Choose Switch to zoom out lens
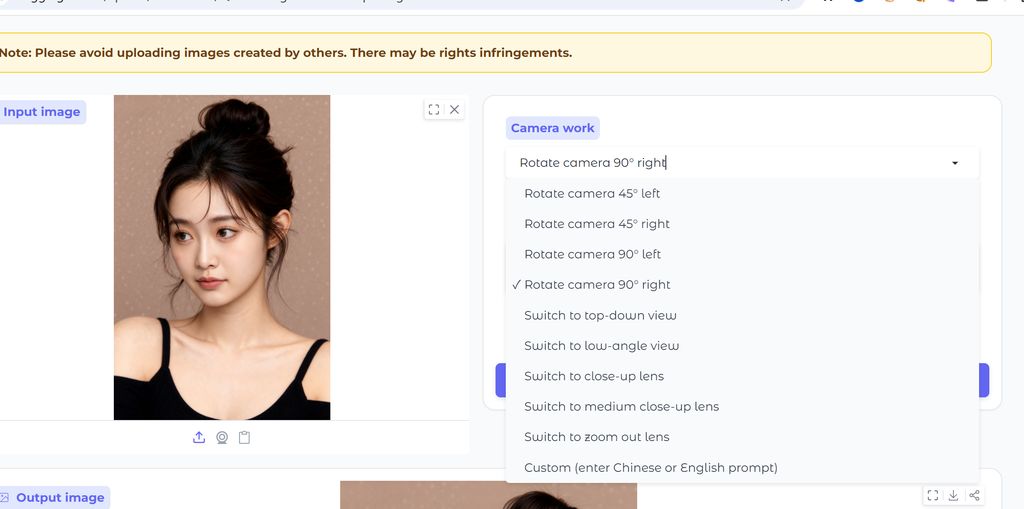This screenshot has width=1024, height=509. [x=596, y=437]
